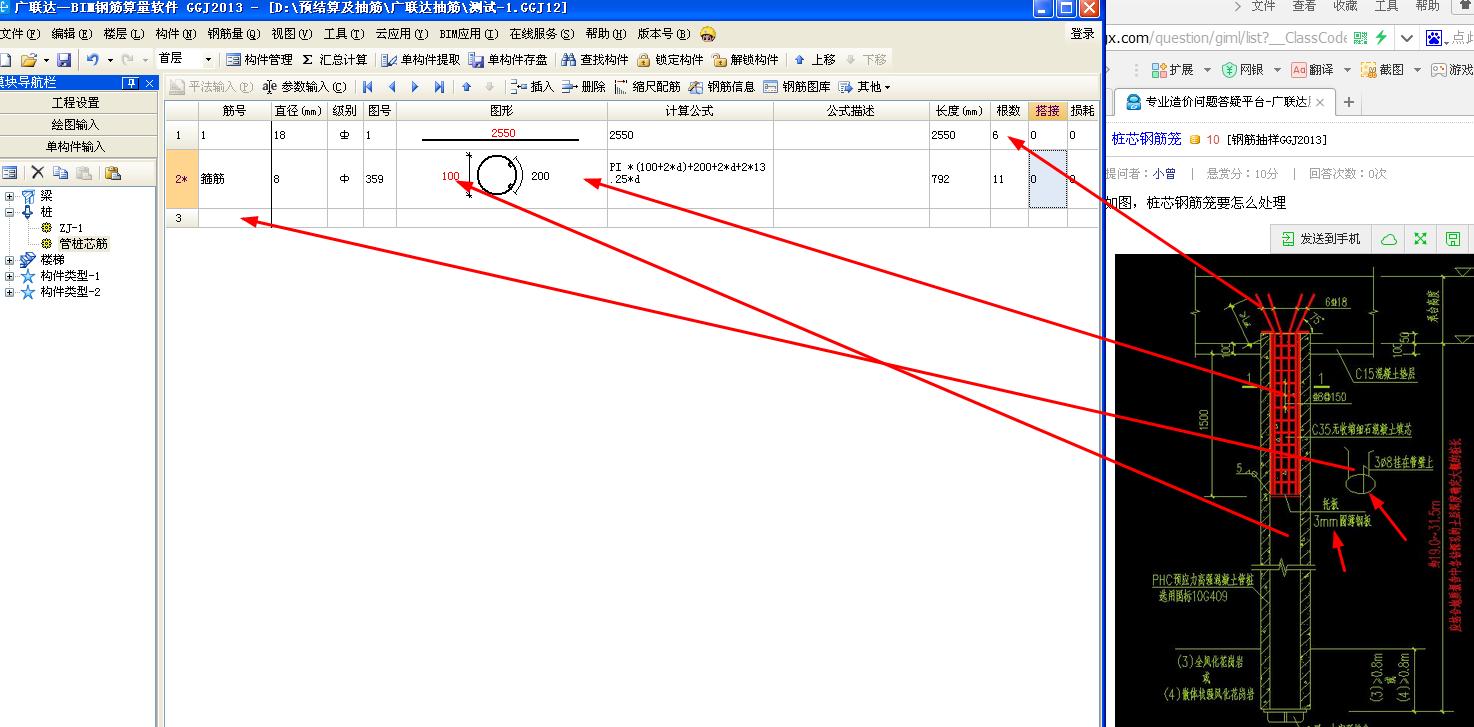Click the 搭接 column header
Image resolution: width=1474 pixels, height=727 pixels.
pos(1047,111)
